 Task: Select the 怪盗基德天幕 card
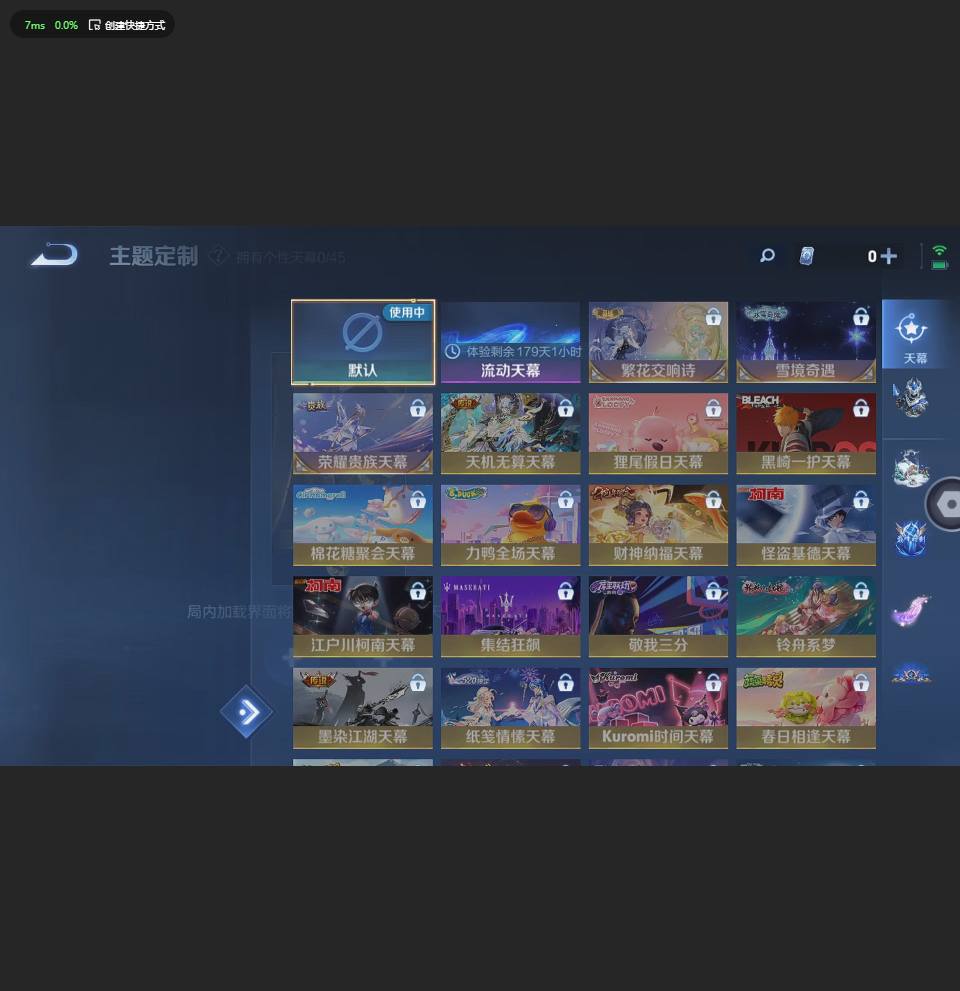[x=806, y=525]
